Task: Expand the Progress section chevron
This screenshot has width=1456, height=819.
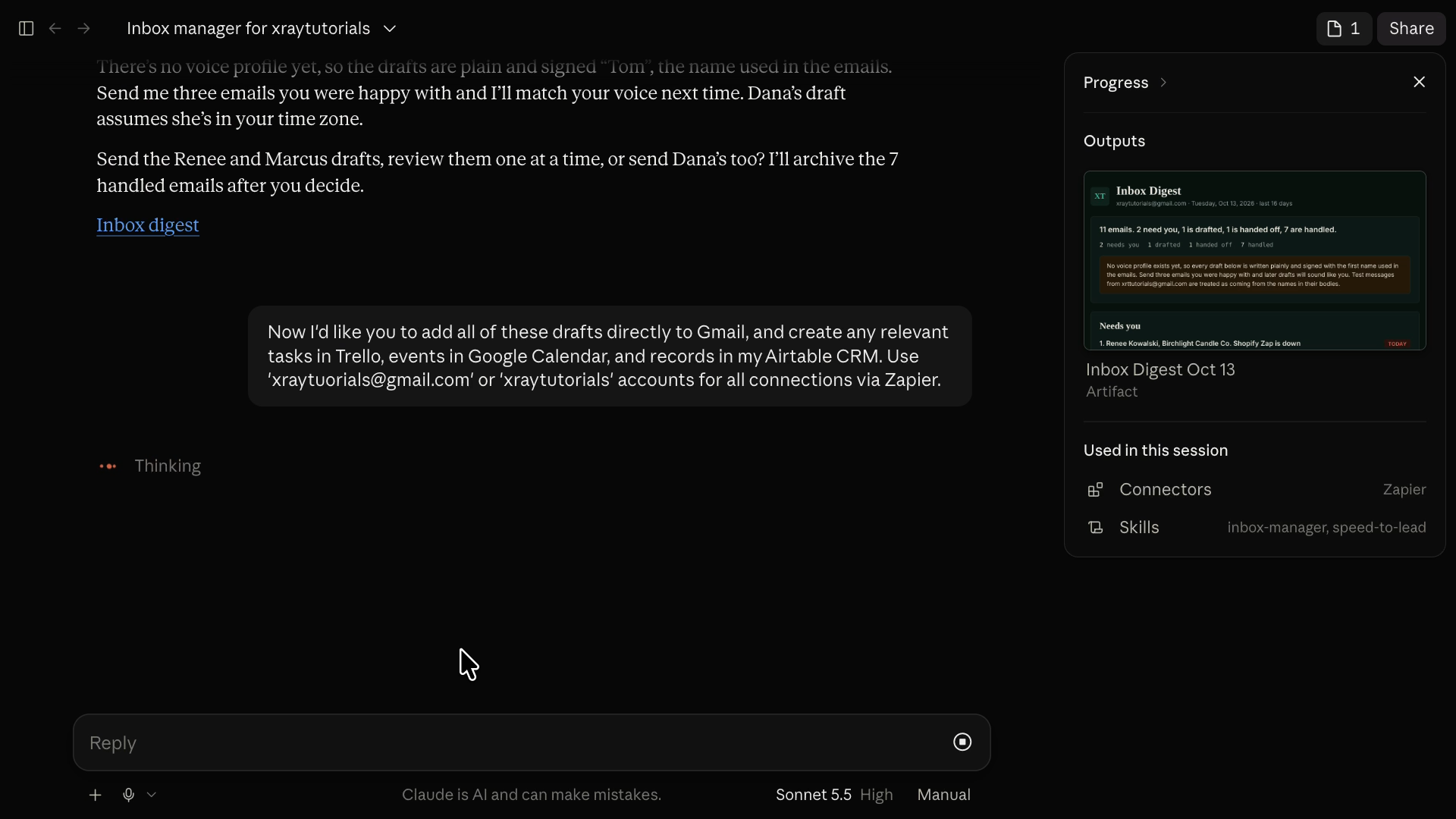Action: point(1163,83)
